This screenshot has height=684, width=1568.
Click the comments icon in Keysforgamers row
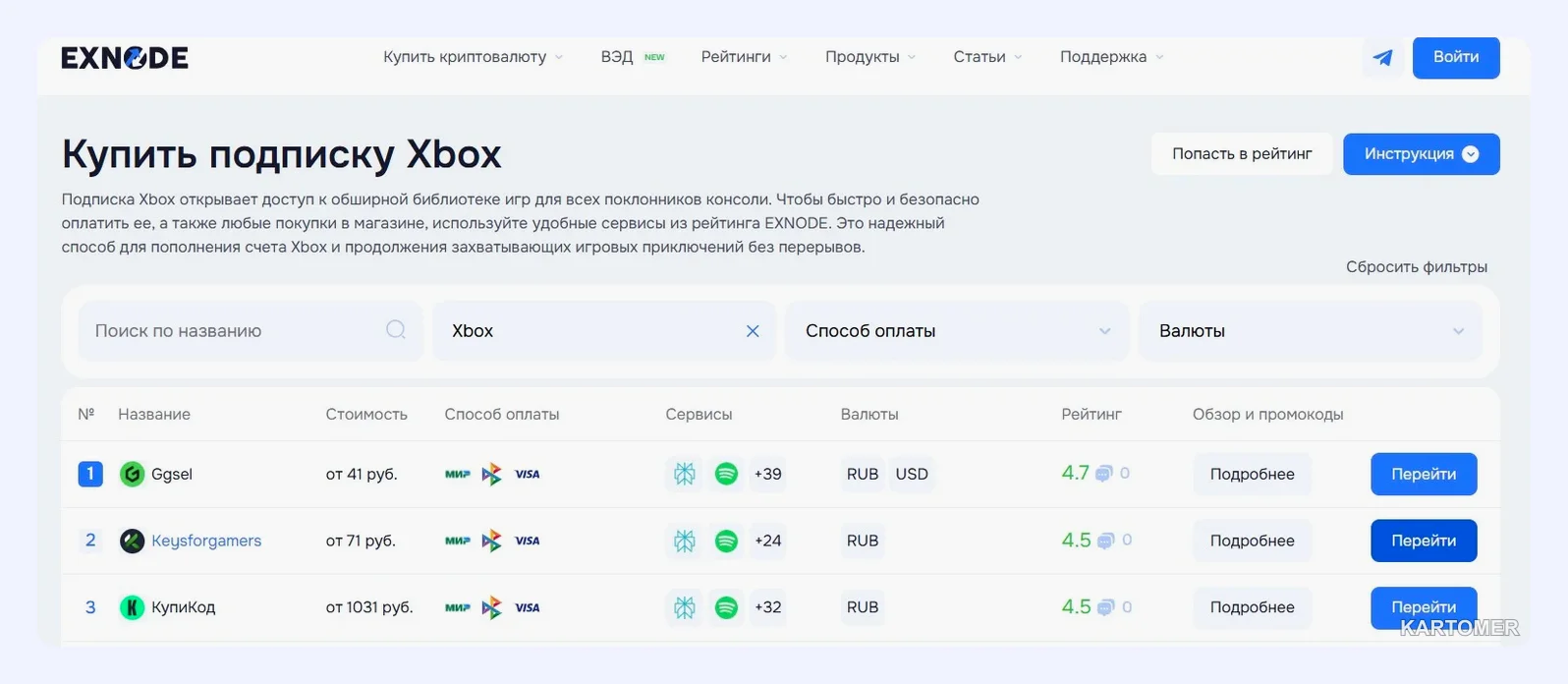pyautogui.click(x=1106, y=541)
